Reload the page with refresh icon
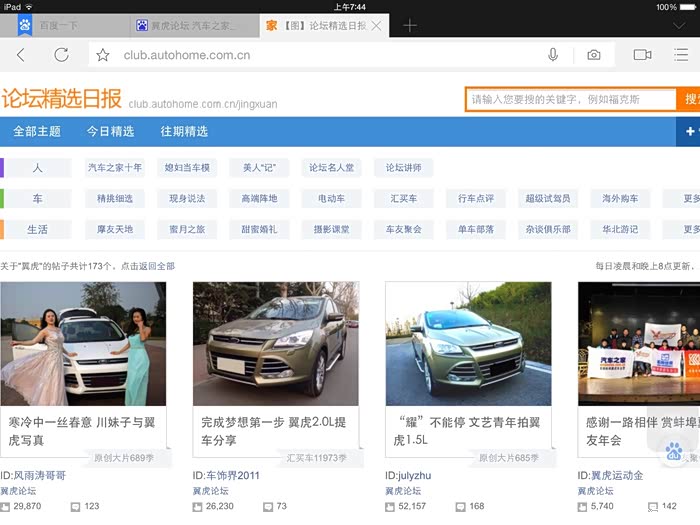Screen dimensions: 700x525 [61, 55]
